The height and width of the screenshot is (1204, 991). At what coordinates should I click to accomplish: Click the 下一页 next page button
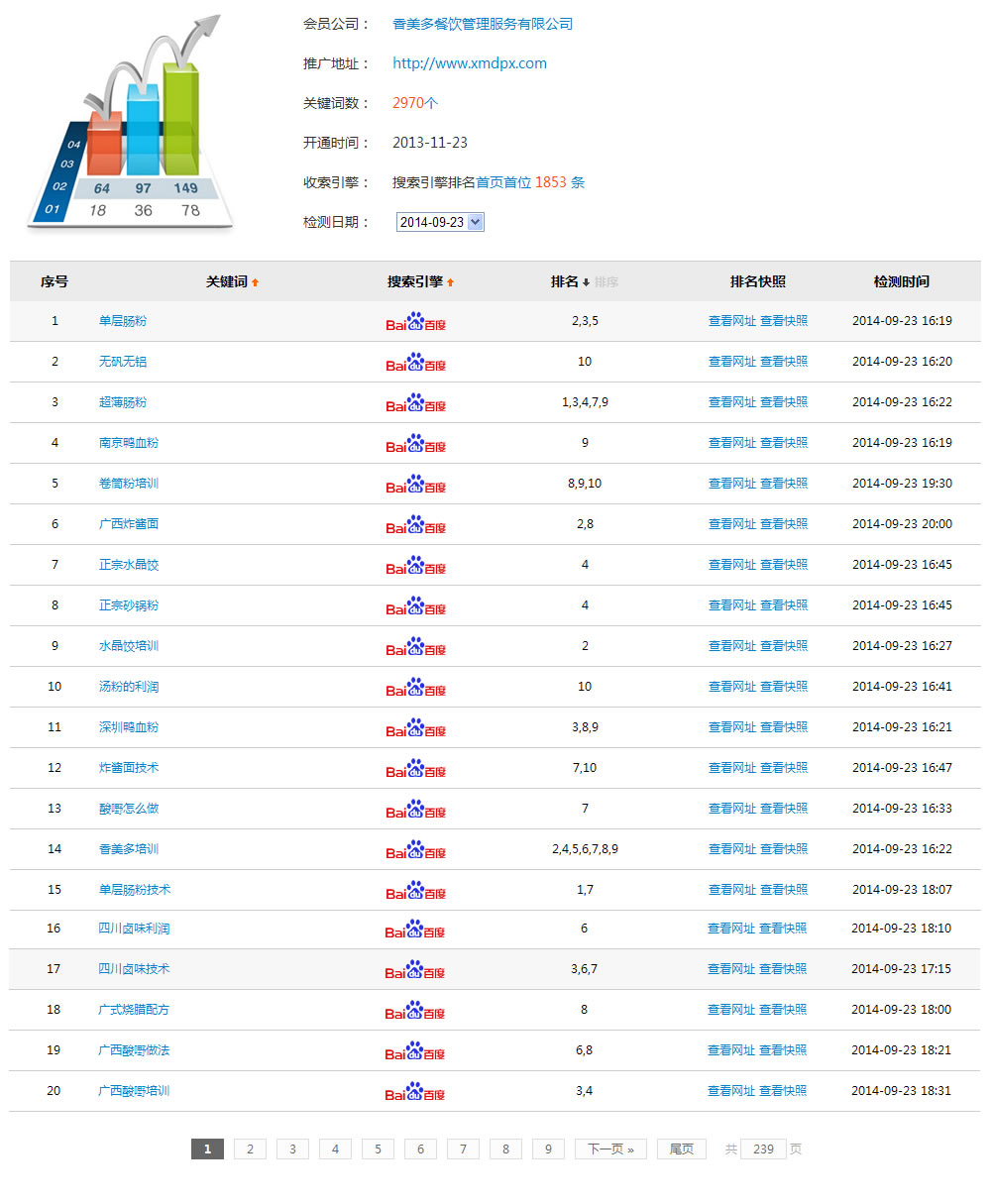610,1149
